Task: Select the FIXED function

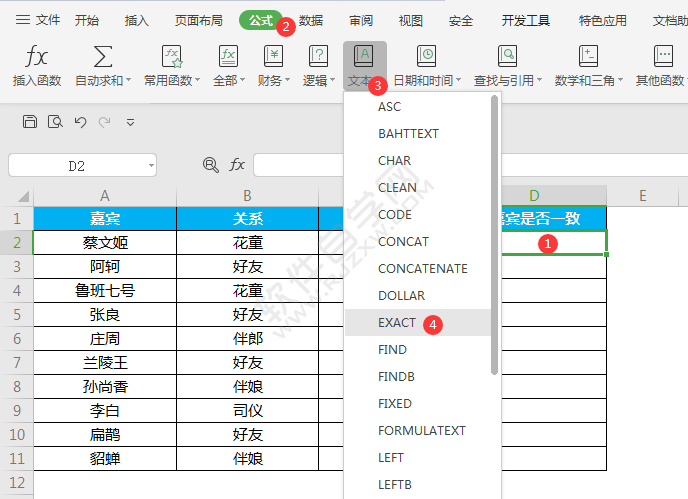Action: click(418, 403)
